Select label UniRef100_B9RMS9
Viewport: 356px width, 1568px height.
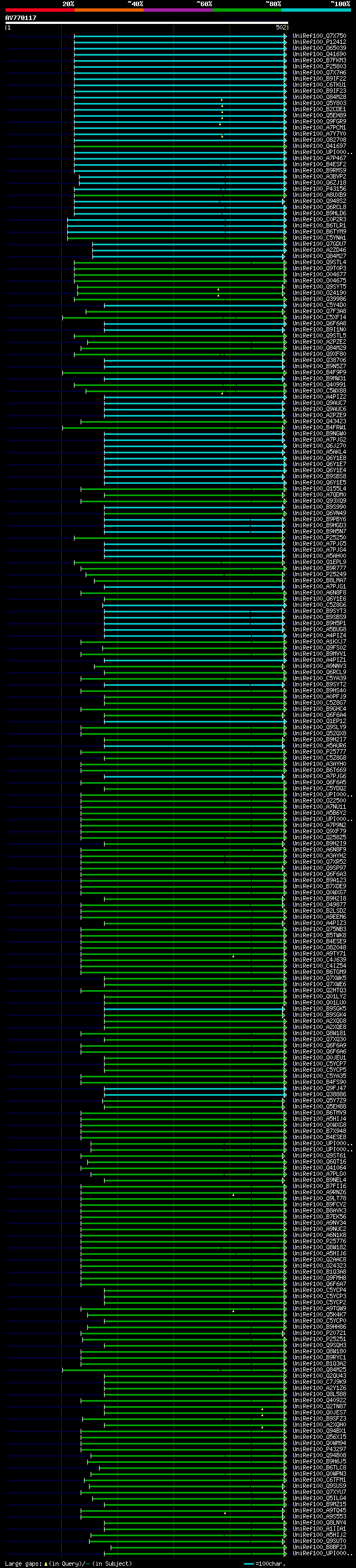click(x=319, y=170)
